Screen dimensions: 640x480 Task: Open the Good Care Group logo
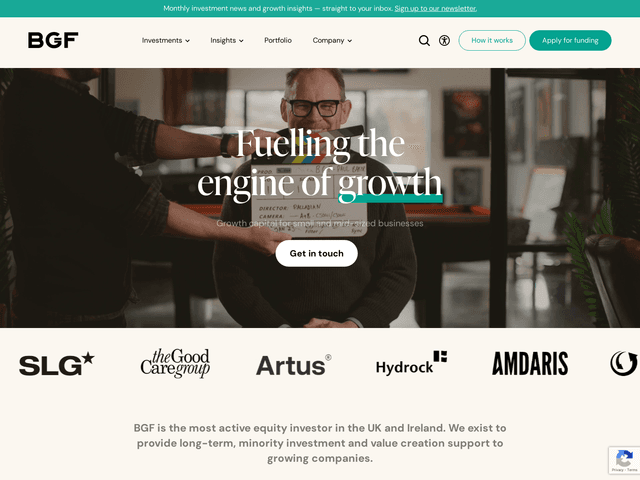point(176,363)
